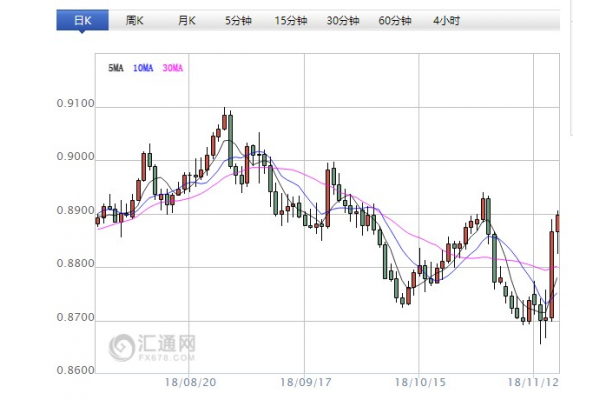Switch to the 月K monthly tab
The width and height of the screenshot is (614, 400).
pyautogui.click(x=186, y=20)
